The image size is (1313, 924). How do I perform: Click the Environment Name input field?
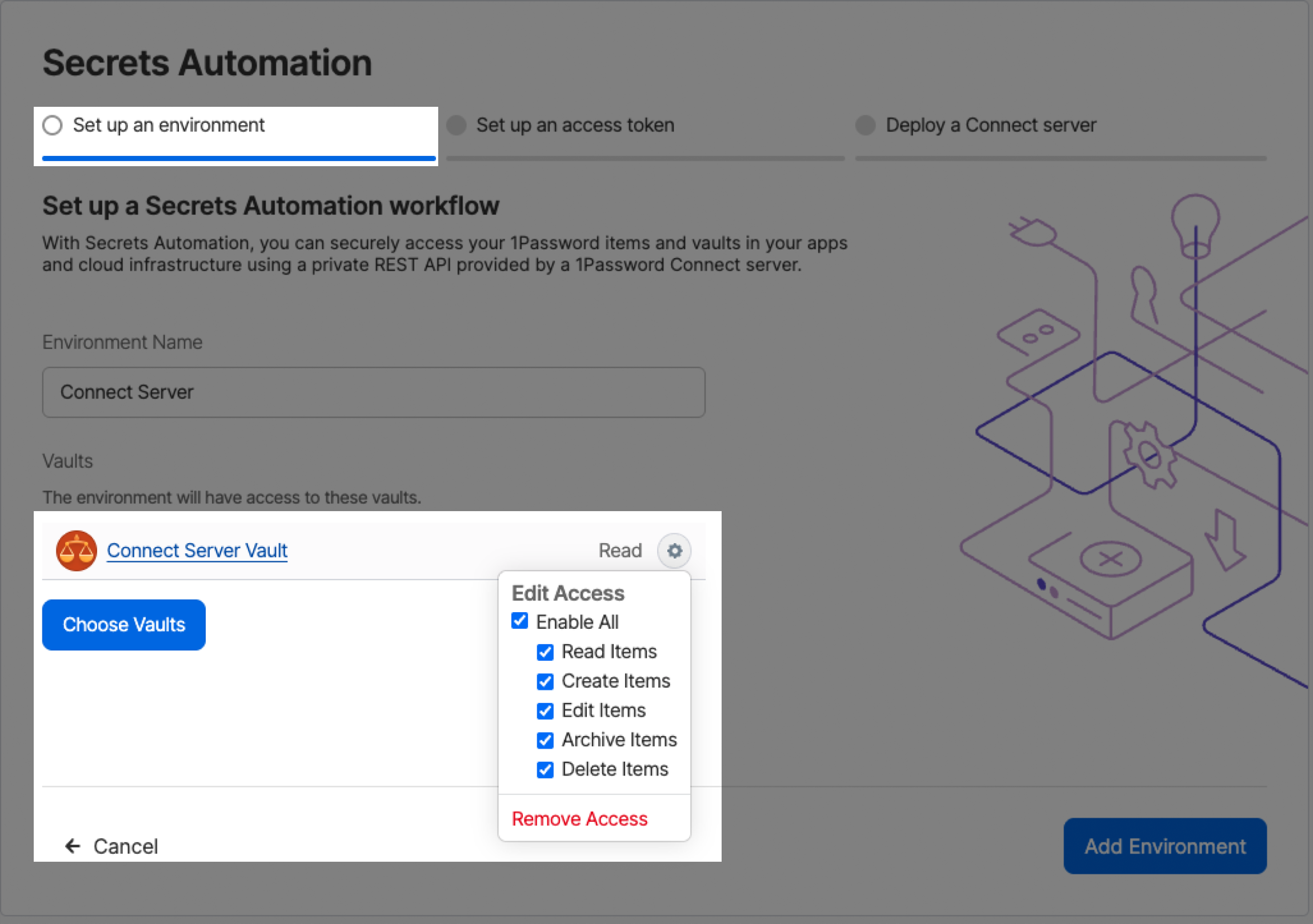(373, 392)
